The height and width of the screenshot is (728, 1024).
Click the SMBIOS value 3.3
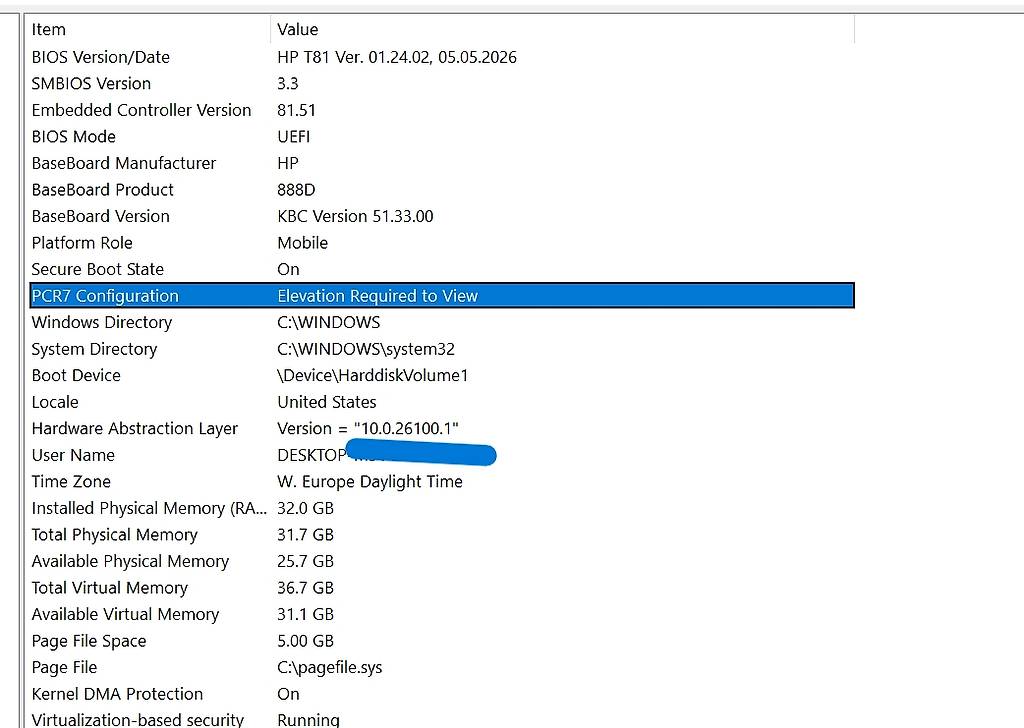coord(287,84)
